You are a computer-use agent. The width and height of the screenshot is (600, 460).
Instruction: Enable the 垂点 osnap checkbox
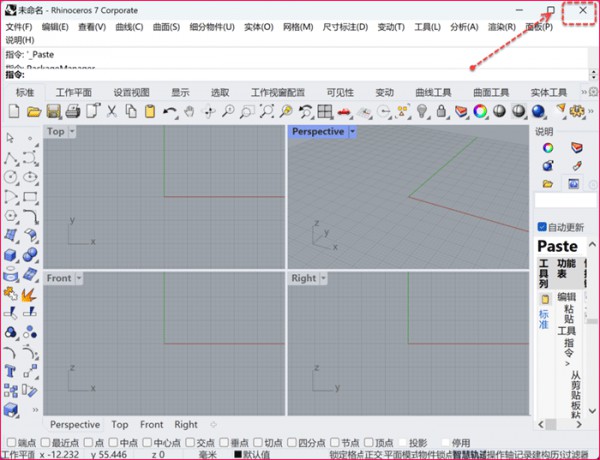pos(224,442)
